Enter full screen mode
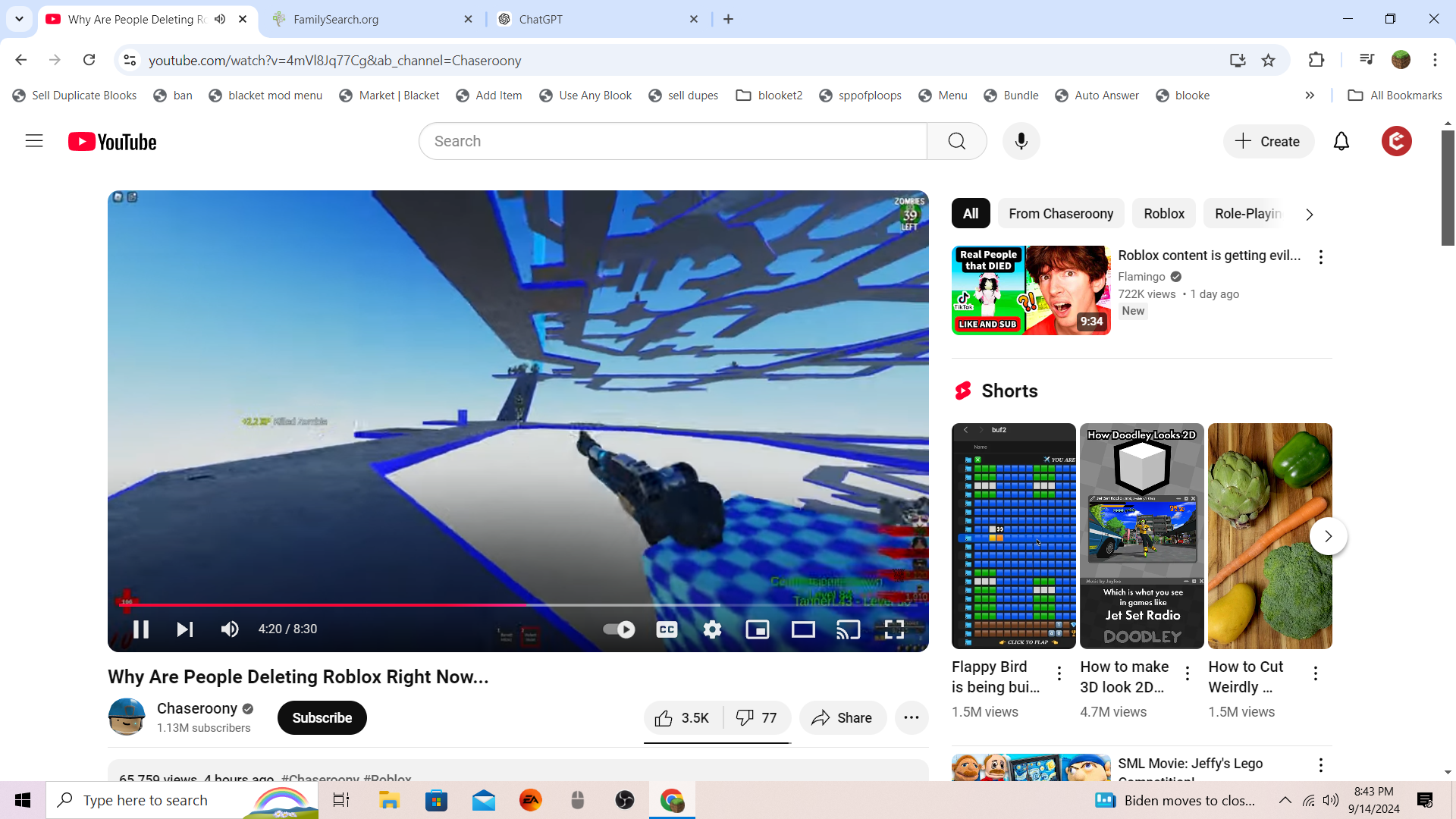Image resolution: width=1456 pixels, height=819 pixels. click(894, 629)
